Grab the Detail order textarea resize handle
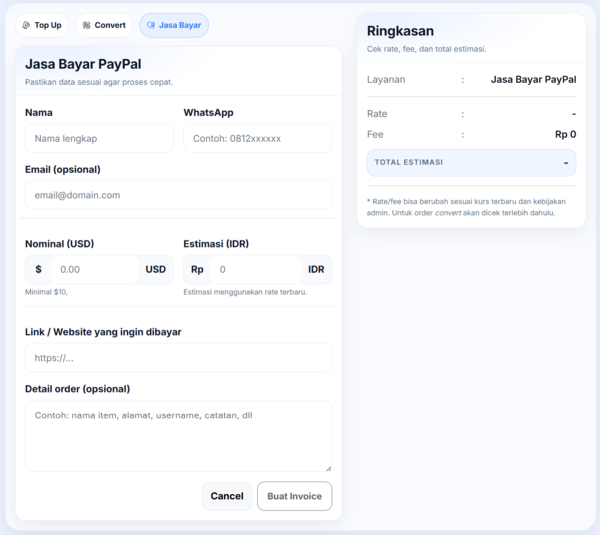 (329, 468)
